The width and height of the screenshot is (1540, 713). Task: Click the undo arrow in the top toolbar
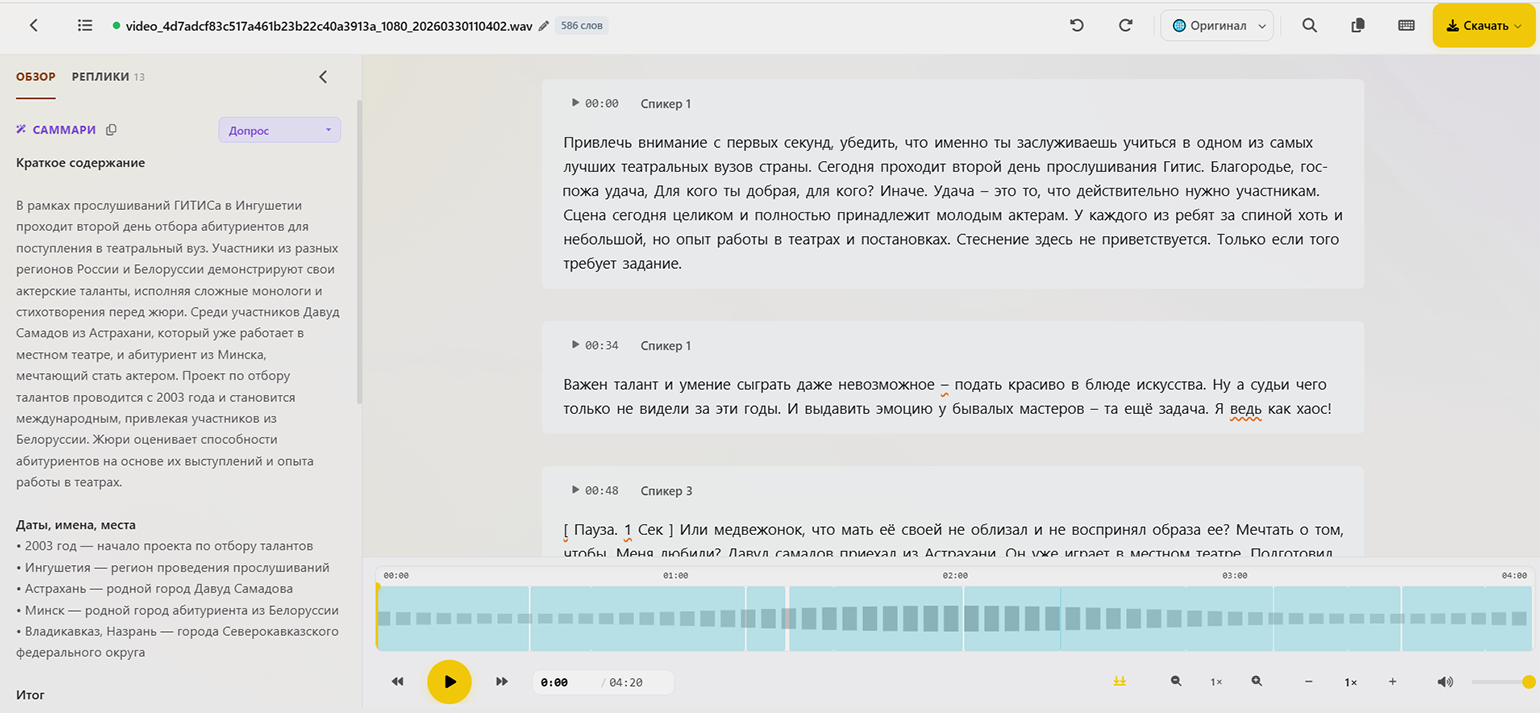1077,26
